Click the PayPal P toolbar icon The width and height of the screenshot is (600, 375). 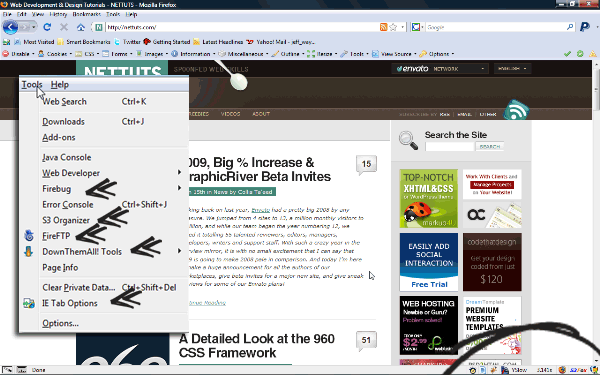585,27
